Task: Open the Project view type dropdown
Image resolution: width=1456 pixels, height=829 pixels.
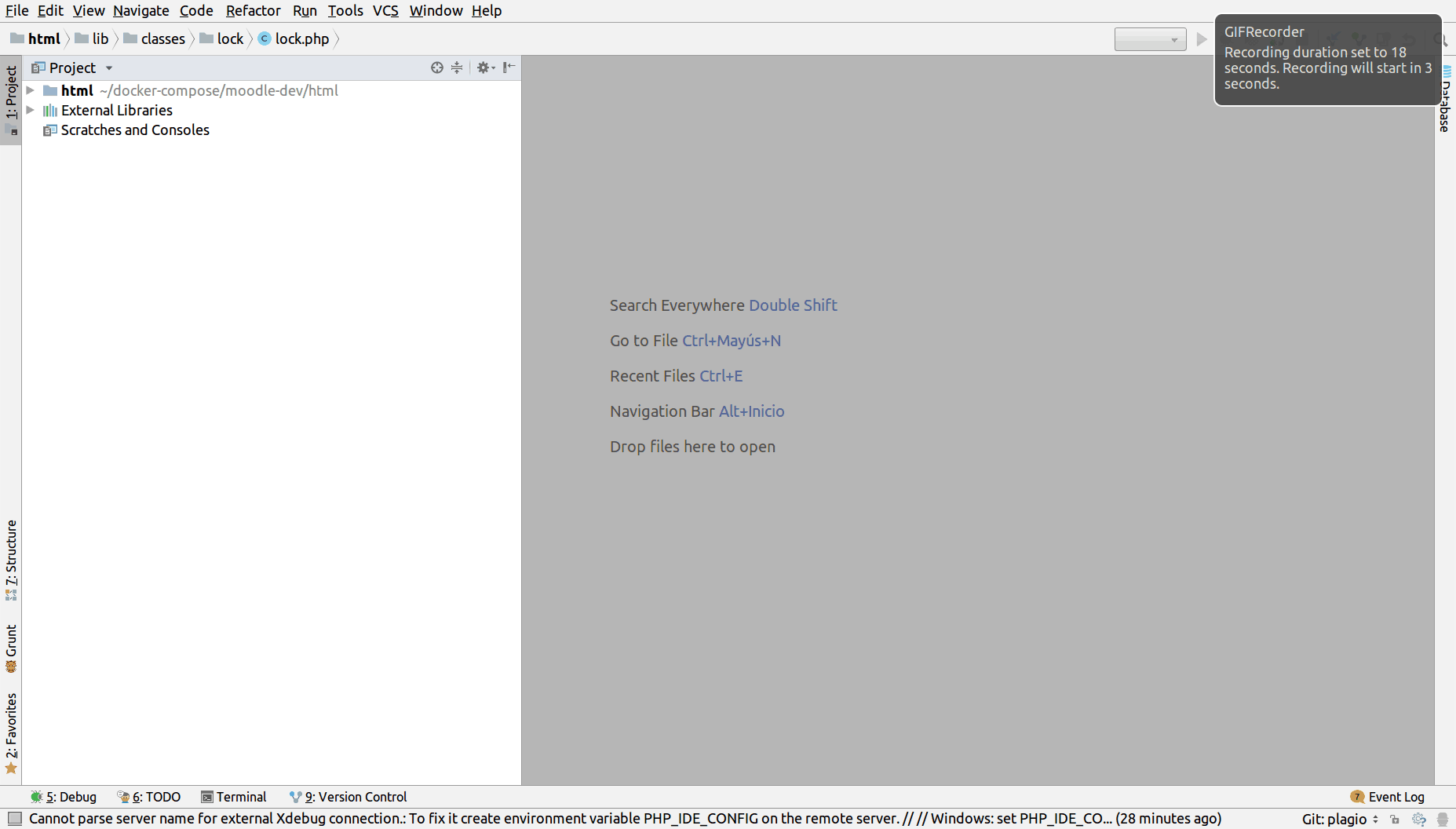Action: tap(109, 68)
